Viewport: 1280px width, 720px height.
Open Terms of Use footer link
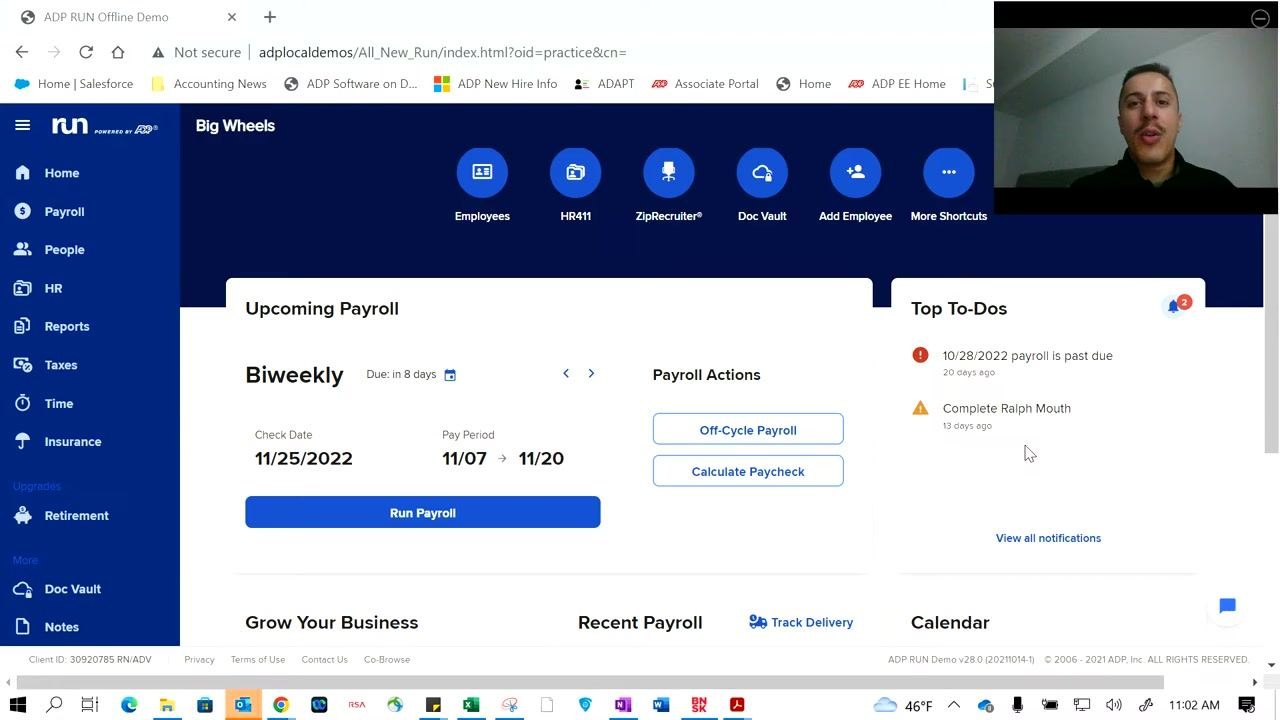[x=258, y=660]
